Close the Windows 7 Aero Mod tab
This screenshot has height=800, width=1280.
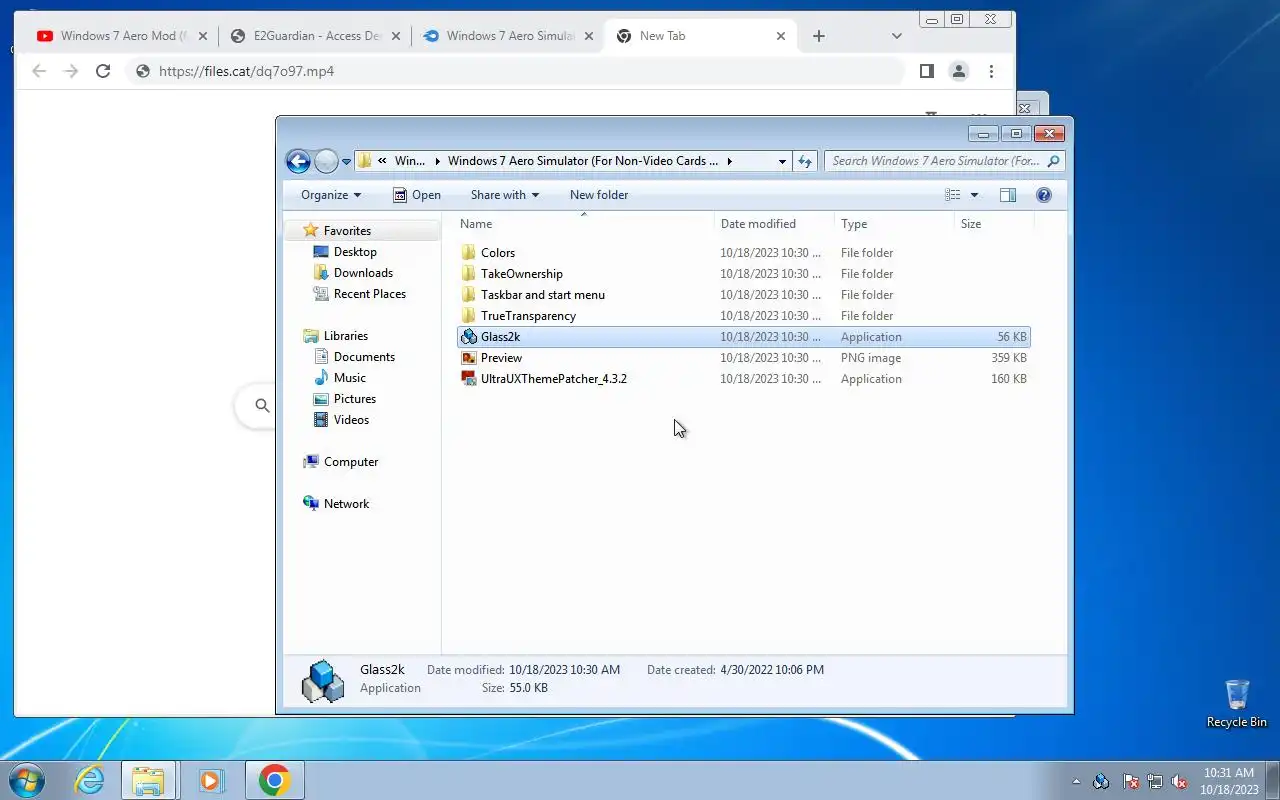pyautogui.click(x=203, y=36)
